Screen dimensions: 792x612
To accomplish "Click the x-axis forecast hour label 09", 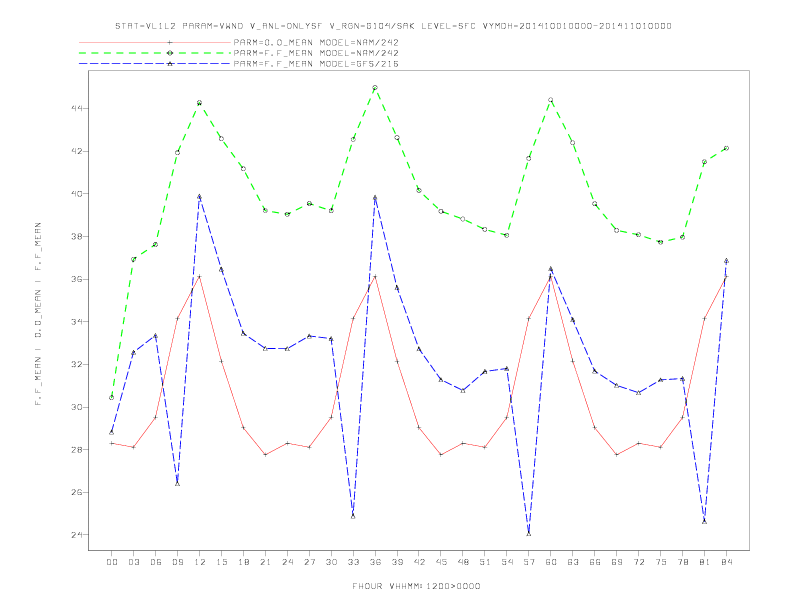I will tap(177, 562).
